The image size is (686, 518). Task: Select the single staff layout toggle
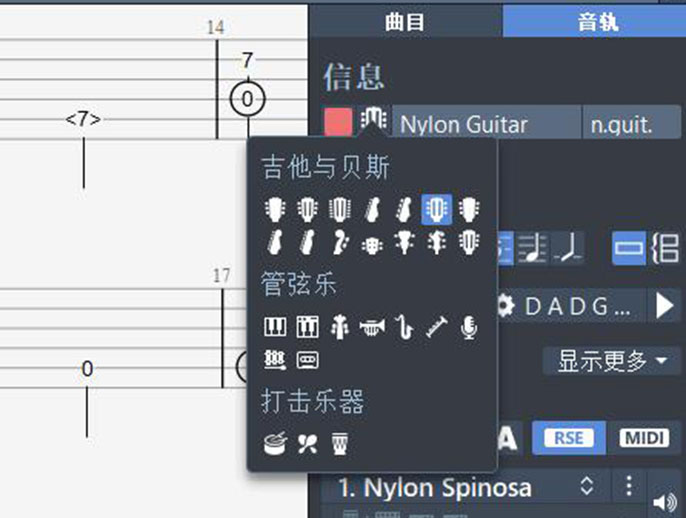point(629,248)
